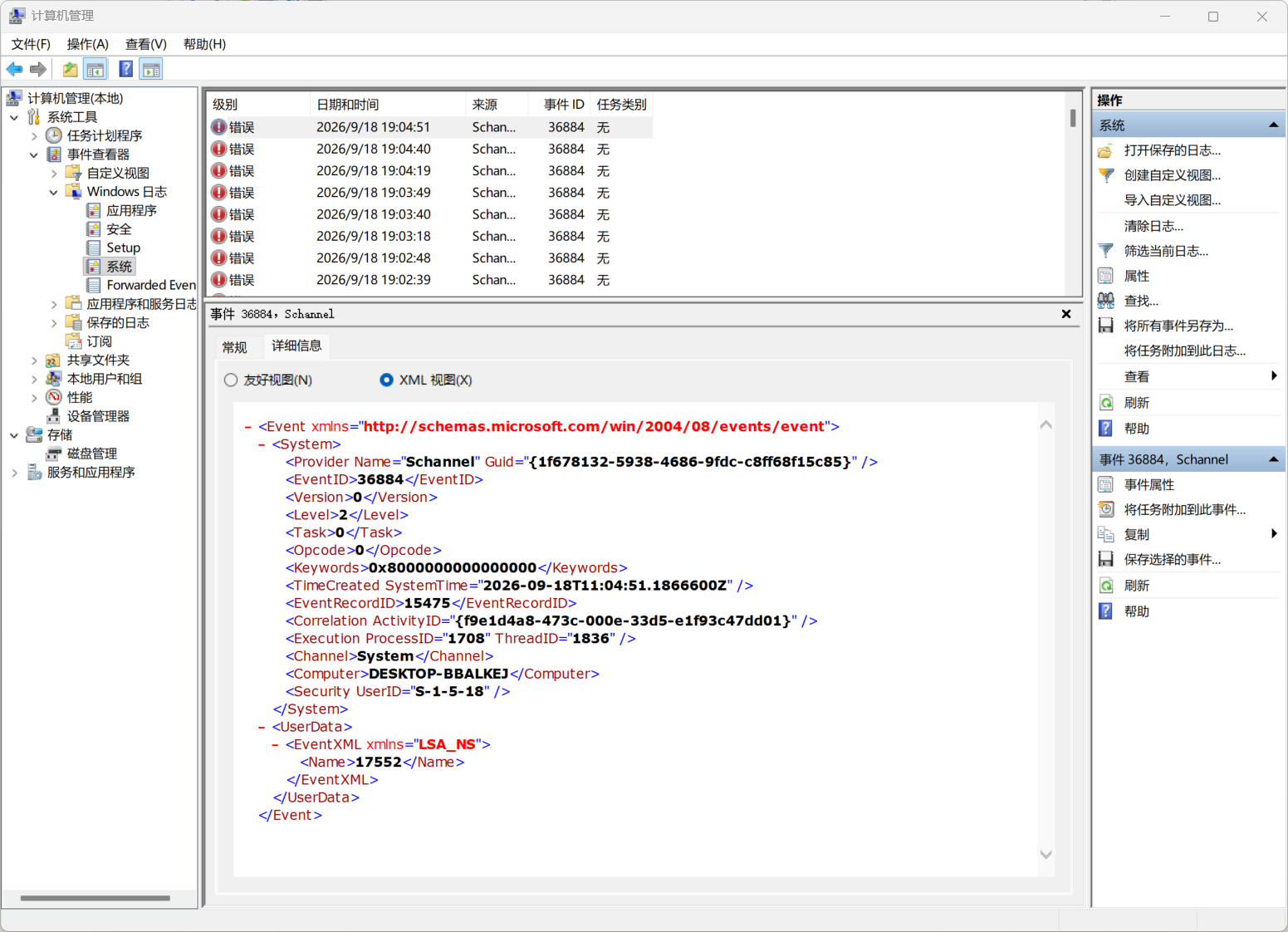The height and width of the screenshot is (932, 1288).
Task: Toggle the Show/Hide Action Pane toolbar icon
Action: pos(151,69)
